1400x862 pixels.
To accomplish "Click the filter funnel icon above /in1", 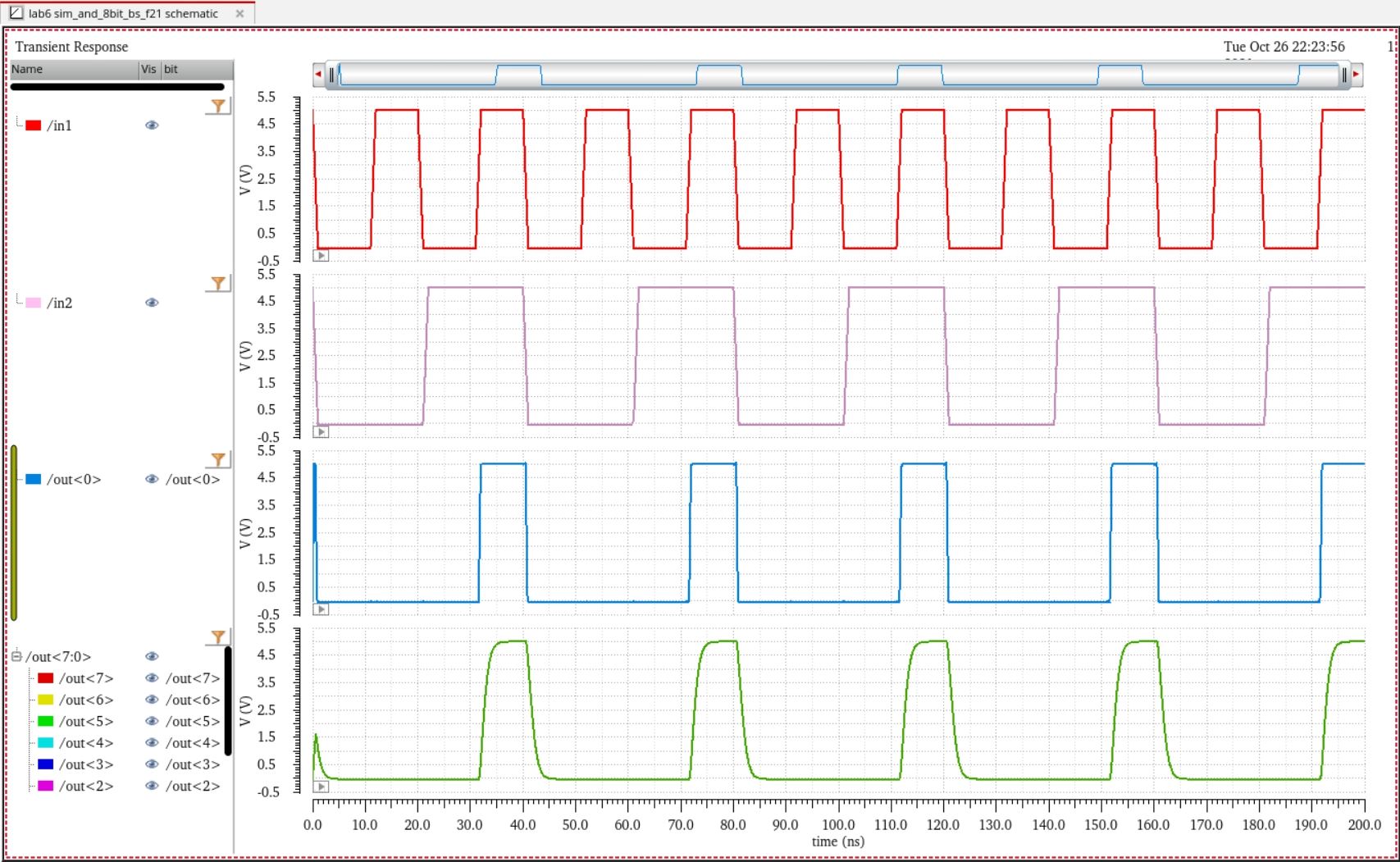I will coord(218,106).
